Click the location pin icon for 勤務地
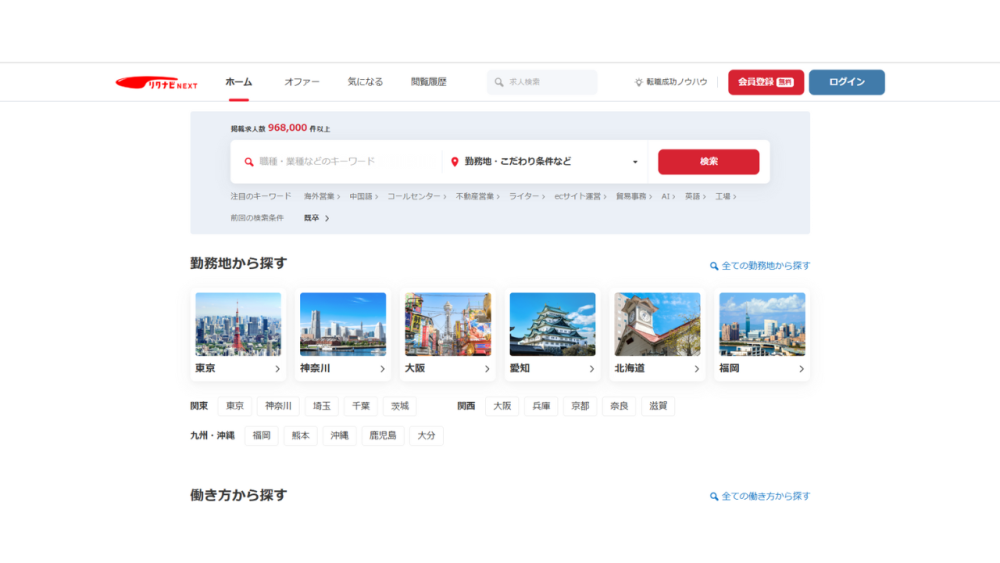 click(454, 161)
